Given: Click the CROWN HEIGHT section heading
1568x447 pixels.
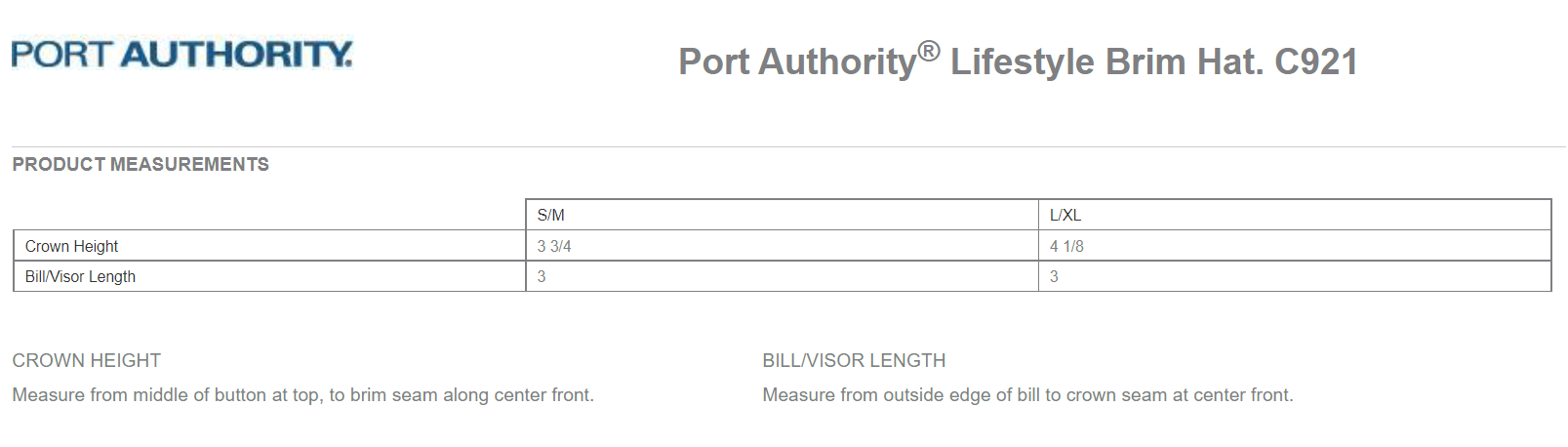Looking at the screenshot, I should click(87, 360).
